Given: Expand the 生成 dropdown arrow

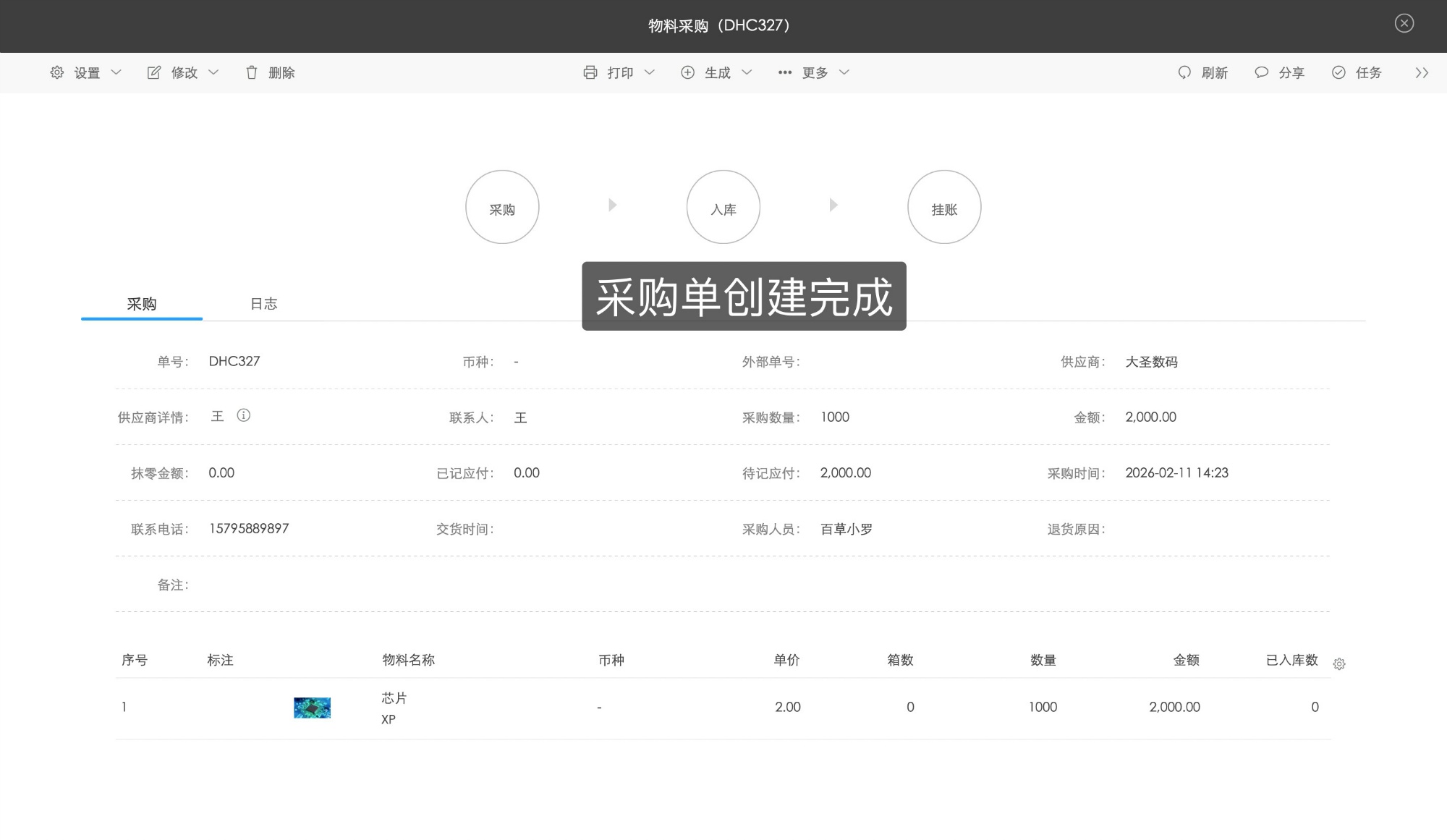Looking at the screenshot, I should click(x=748, y=72).
